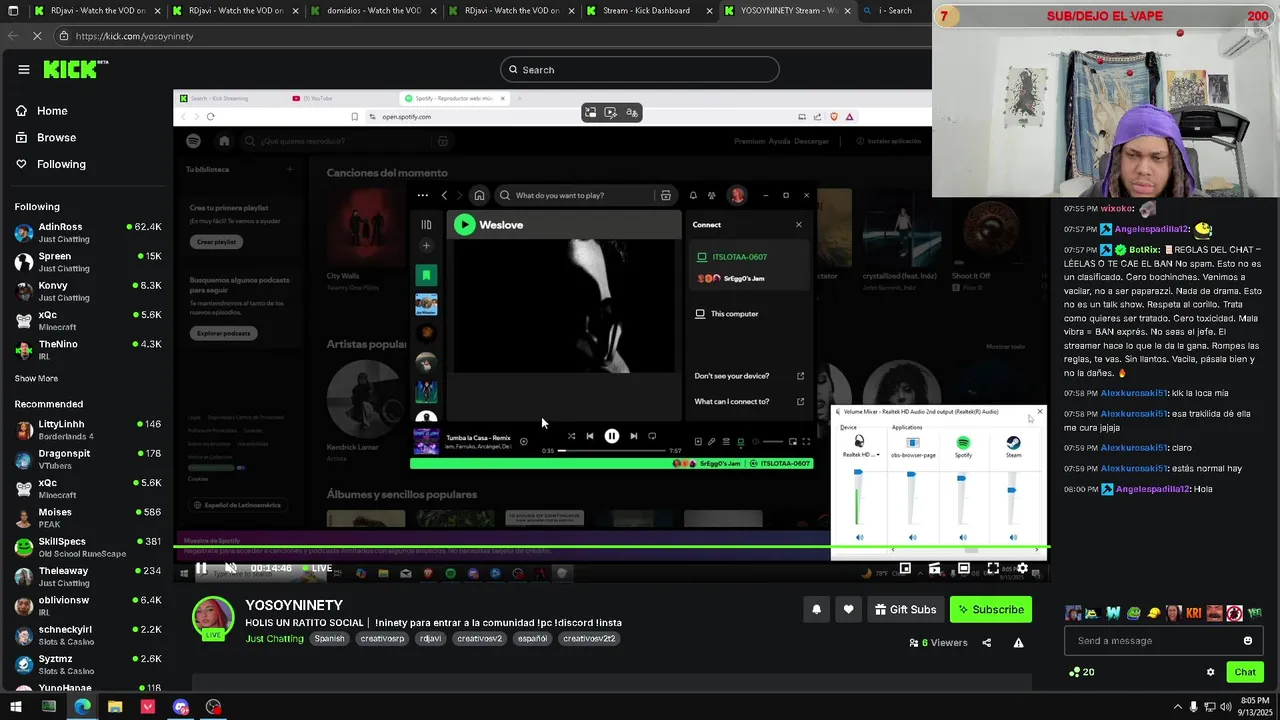The image size is (1280, 720).
Task: Click the browser back arrow
Action: (x=13, y=36)
